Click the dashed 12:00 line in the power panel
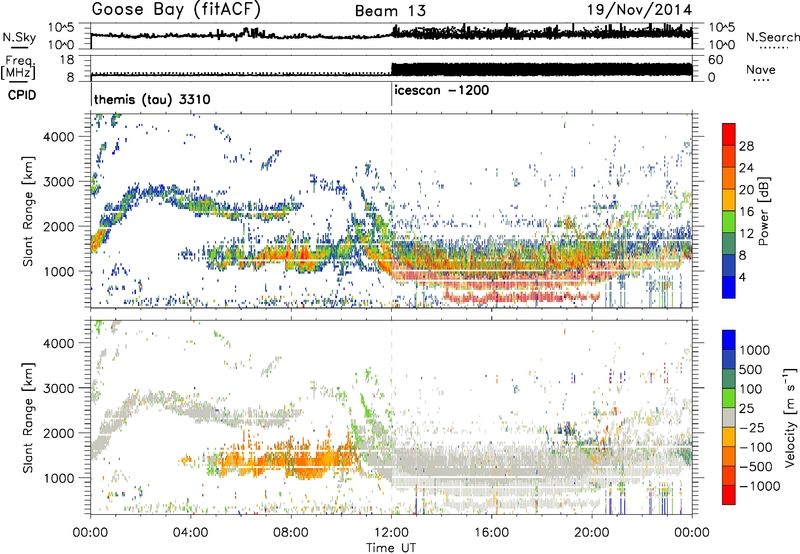The image size is (800, 554). tap(391, 210)
